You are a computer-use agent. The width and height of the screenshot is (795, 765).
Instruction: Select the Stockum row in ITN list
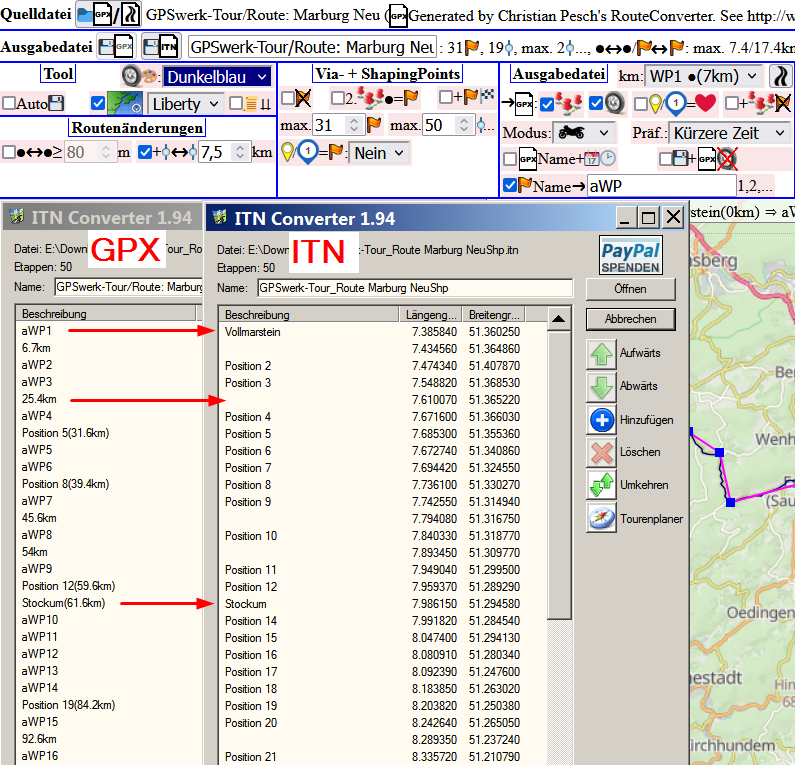pyautogui.click(x=246, y=604)
